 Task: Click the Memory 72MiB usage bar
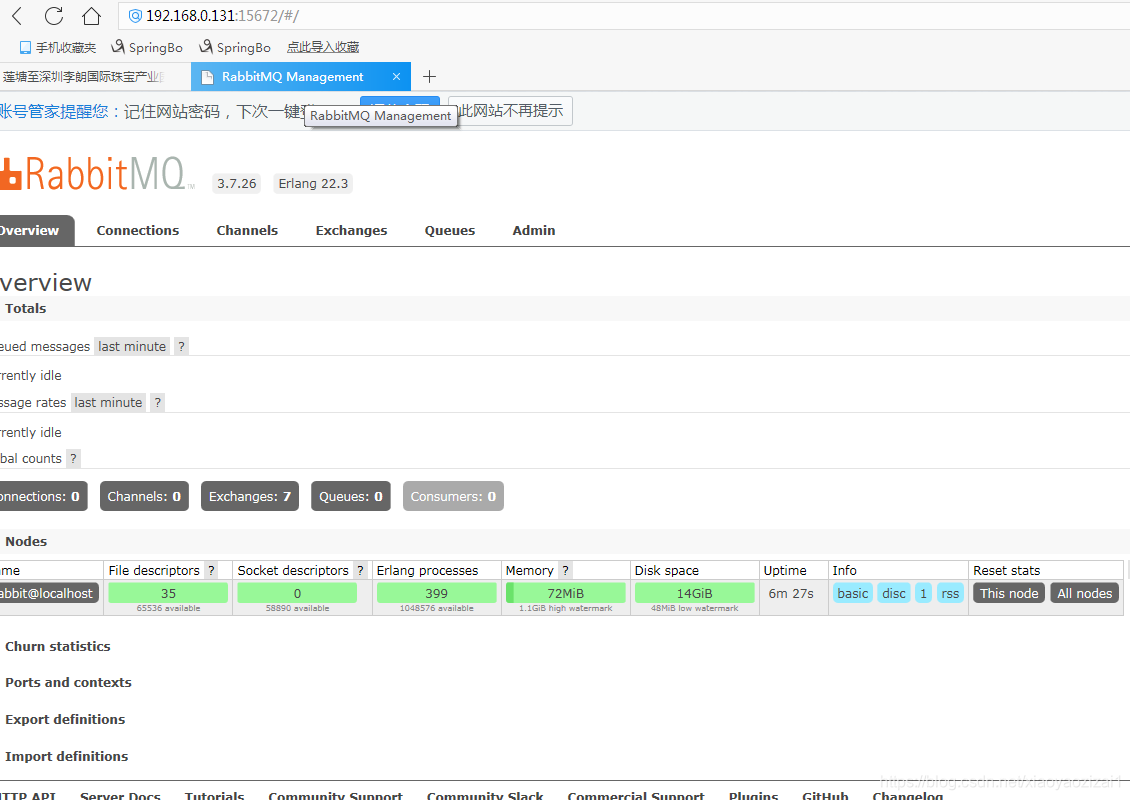point(566,593)
